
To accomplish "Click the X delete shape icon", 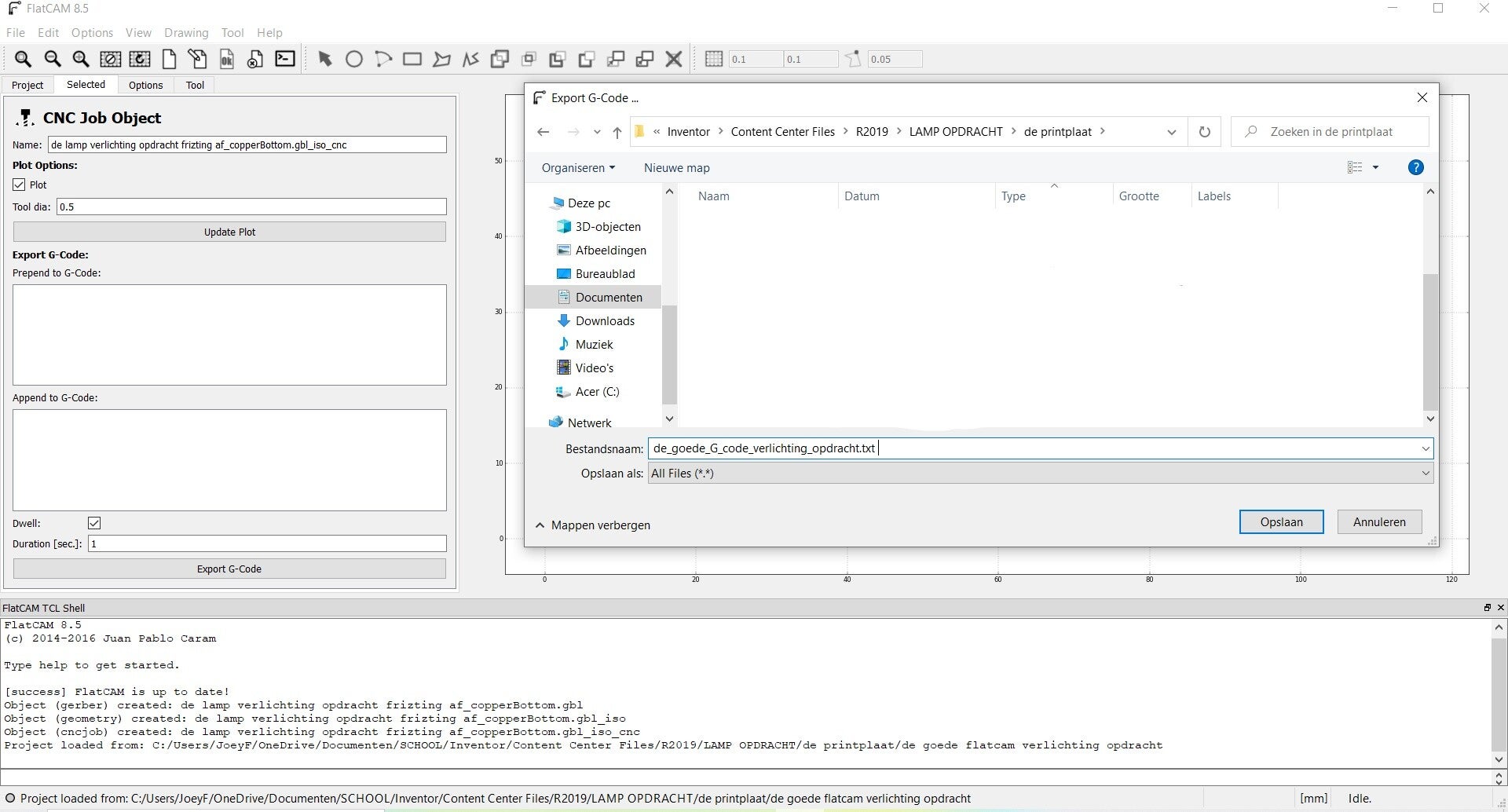I will (673, 59).
